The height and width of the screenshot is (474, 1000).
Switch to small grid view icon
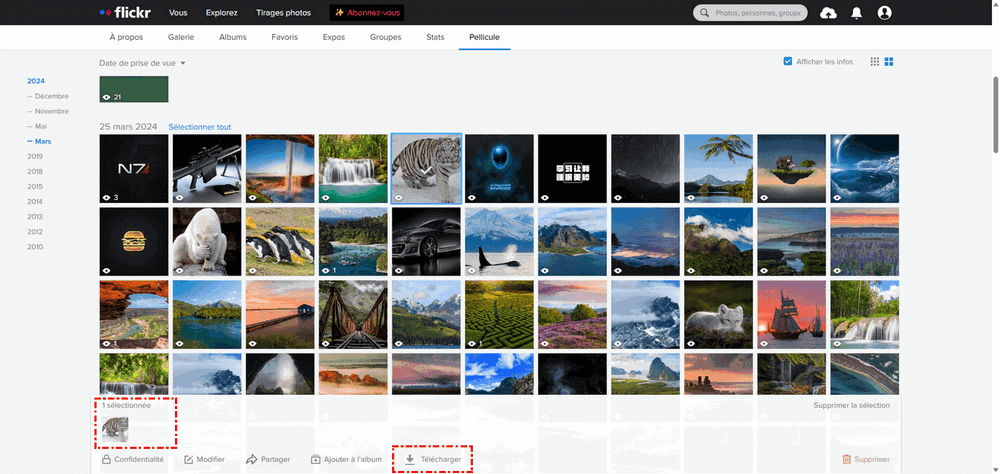coord(875,62)
